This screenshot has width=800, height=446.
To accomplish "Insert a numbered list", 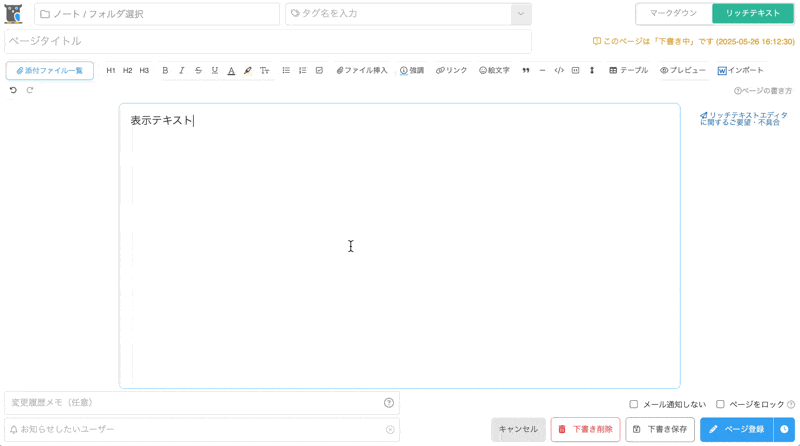I will 302,71.
